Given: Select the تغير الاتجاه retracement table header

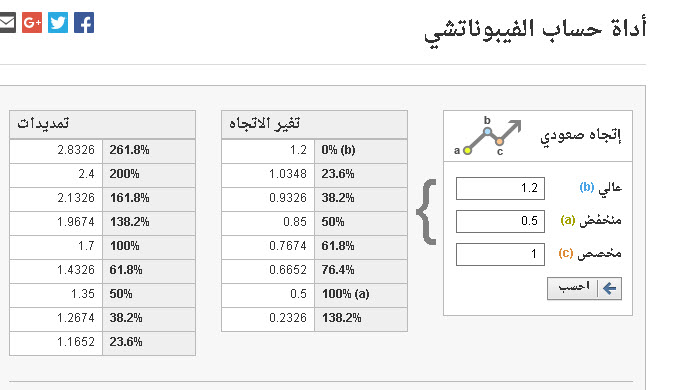Looking at the screenshot, I should [x=314, y=124].
